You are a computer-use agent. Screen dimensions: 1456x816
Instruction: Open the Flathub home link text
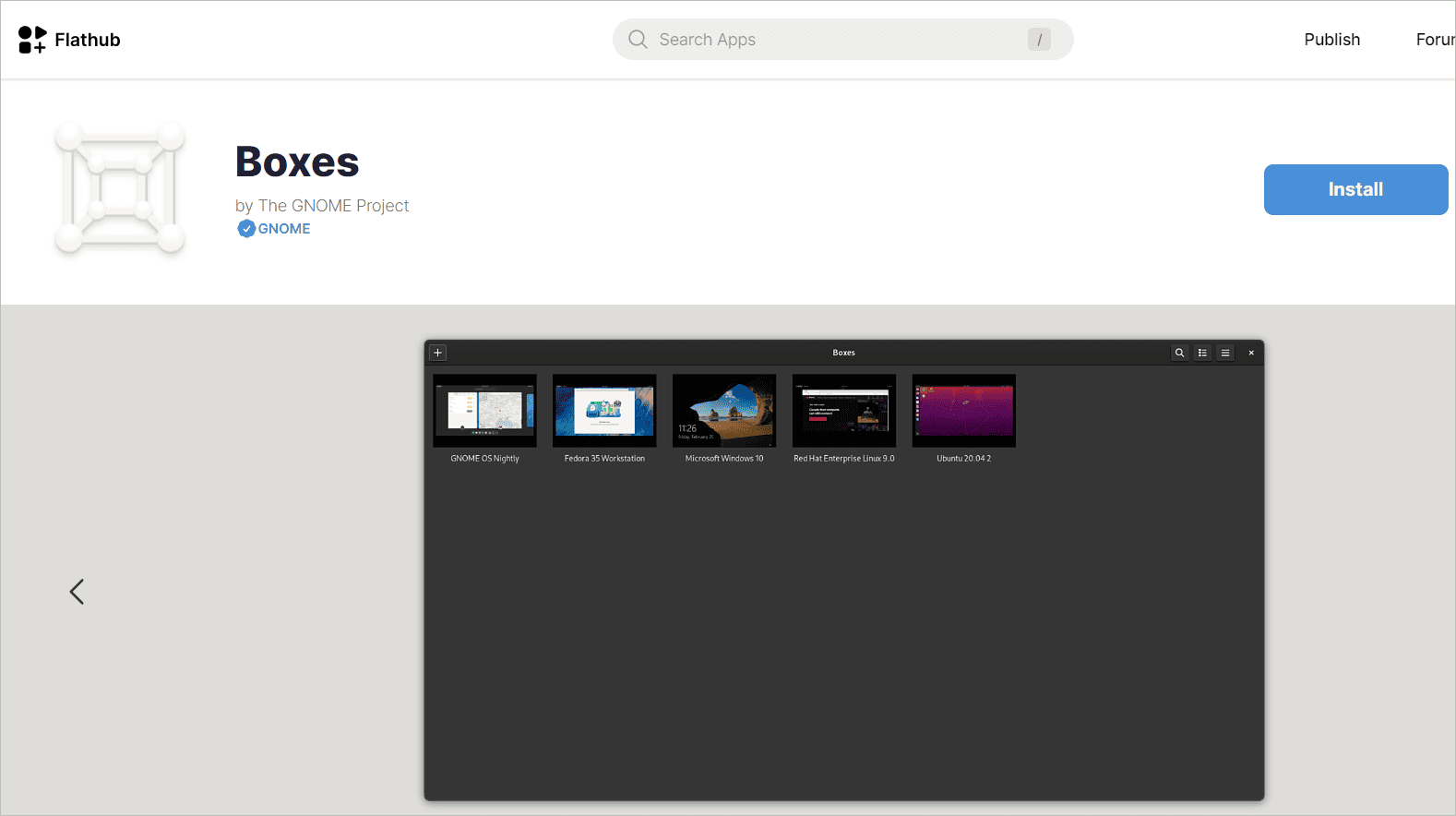click(88, 40)
